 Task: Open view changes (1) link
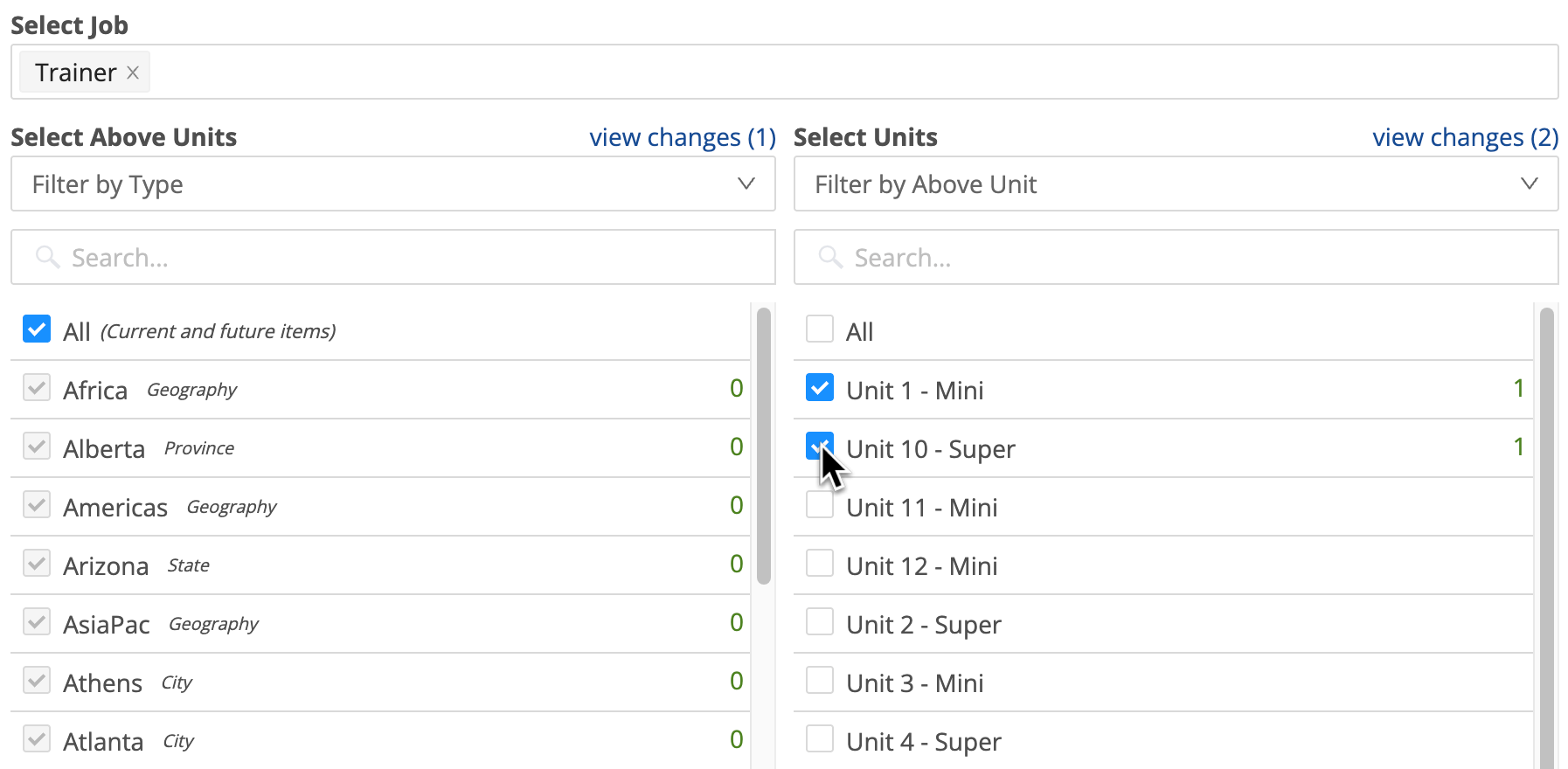point(683,137)
